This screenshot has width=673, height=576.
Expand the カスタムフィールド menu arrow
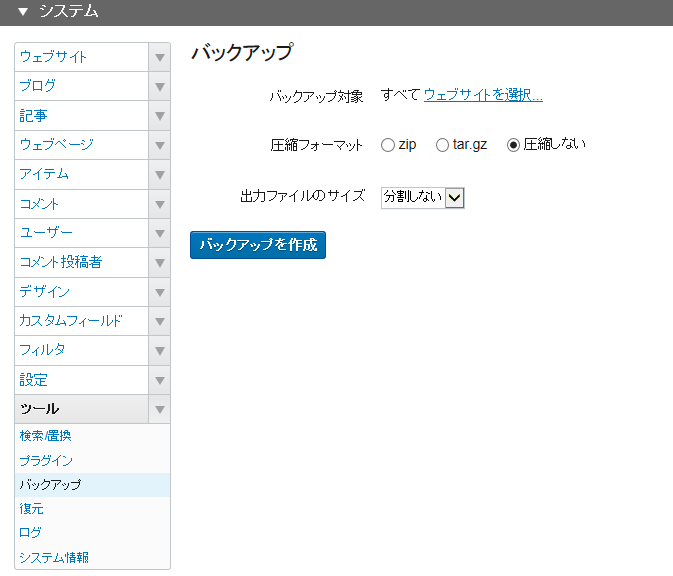coord(160,321)
